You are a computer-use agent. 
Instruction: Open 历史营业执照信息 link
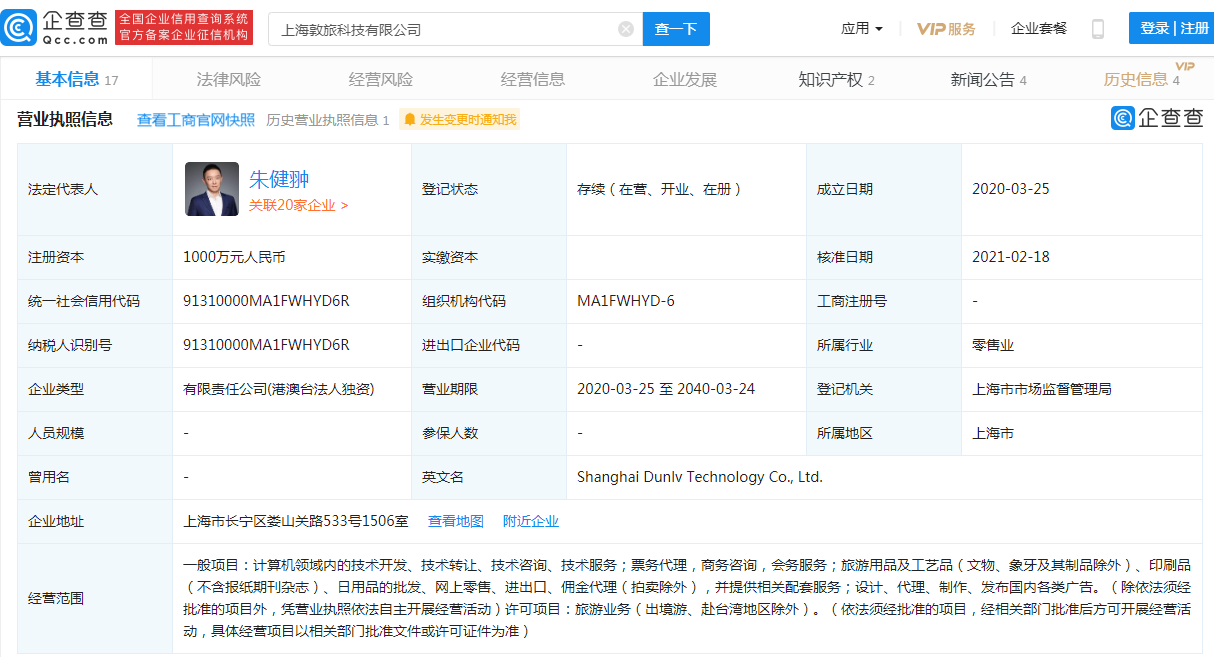(328, 120)
